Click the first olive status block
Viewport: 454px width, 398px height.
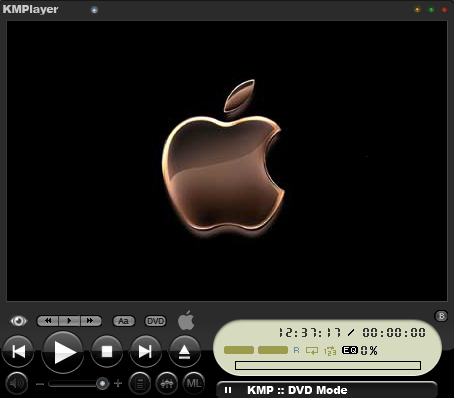pyautogui.click(x=239, y=350)
